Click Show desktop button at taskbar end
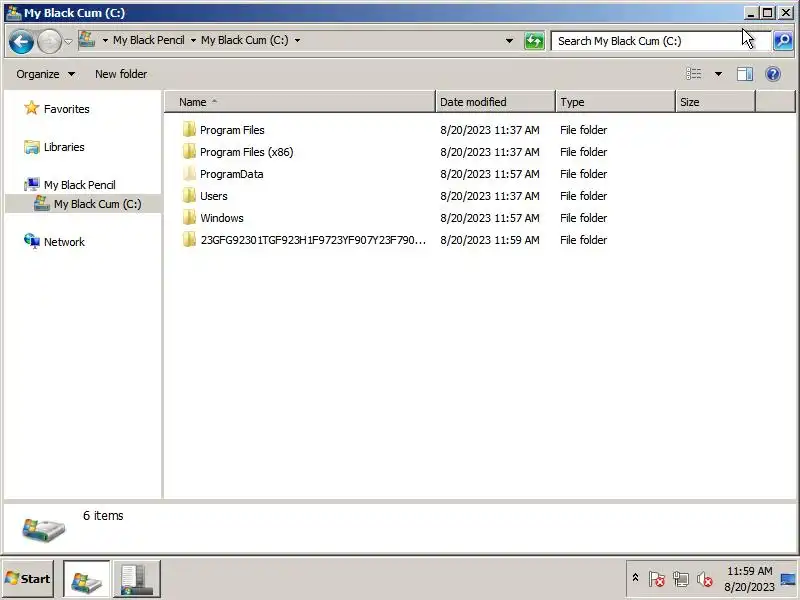This screenshot has height=600, width=800. click(x=789, y=579)
